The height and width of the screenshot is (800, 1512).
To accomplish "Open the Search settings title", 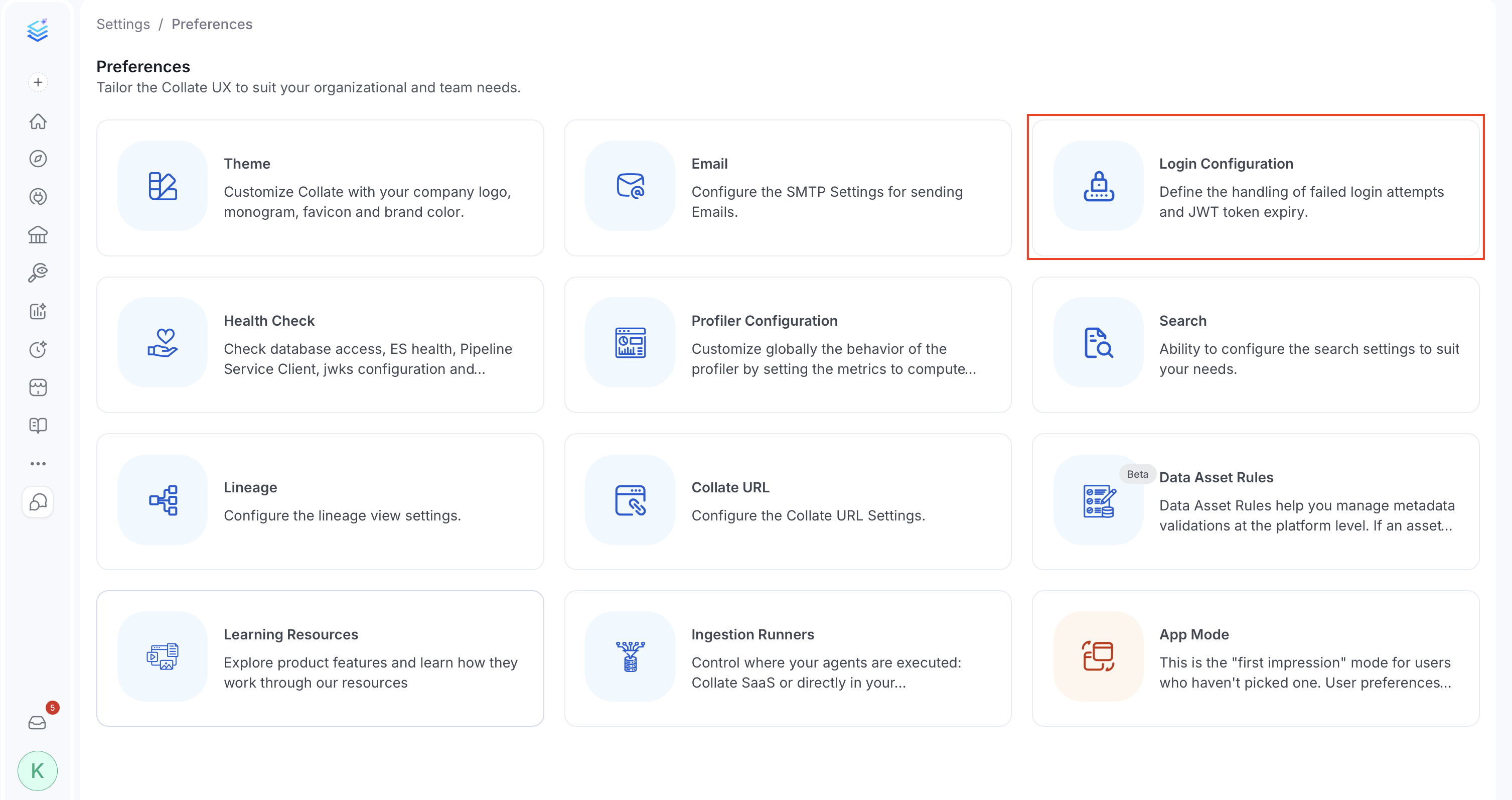I will coord(1183,321).
